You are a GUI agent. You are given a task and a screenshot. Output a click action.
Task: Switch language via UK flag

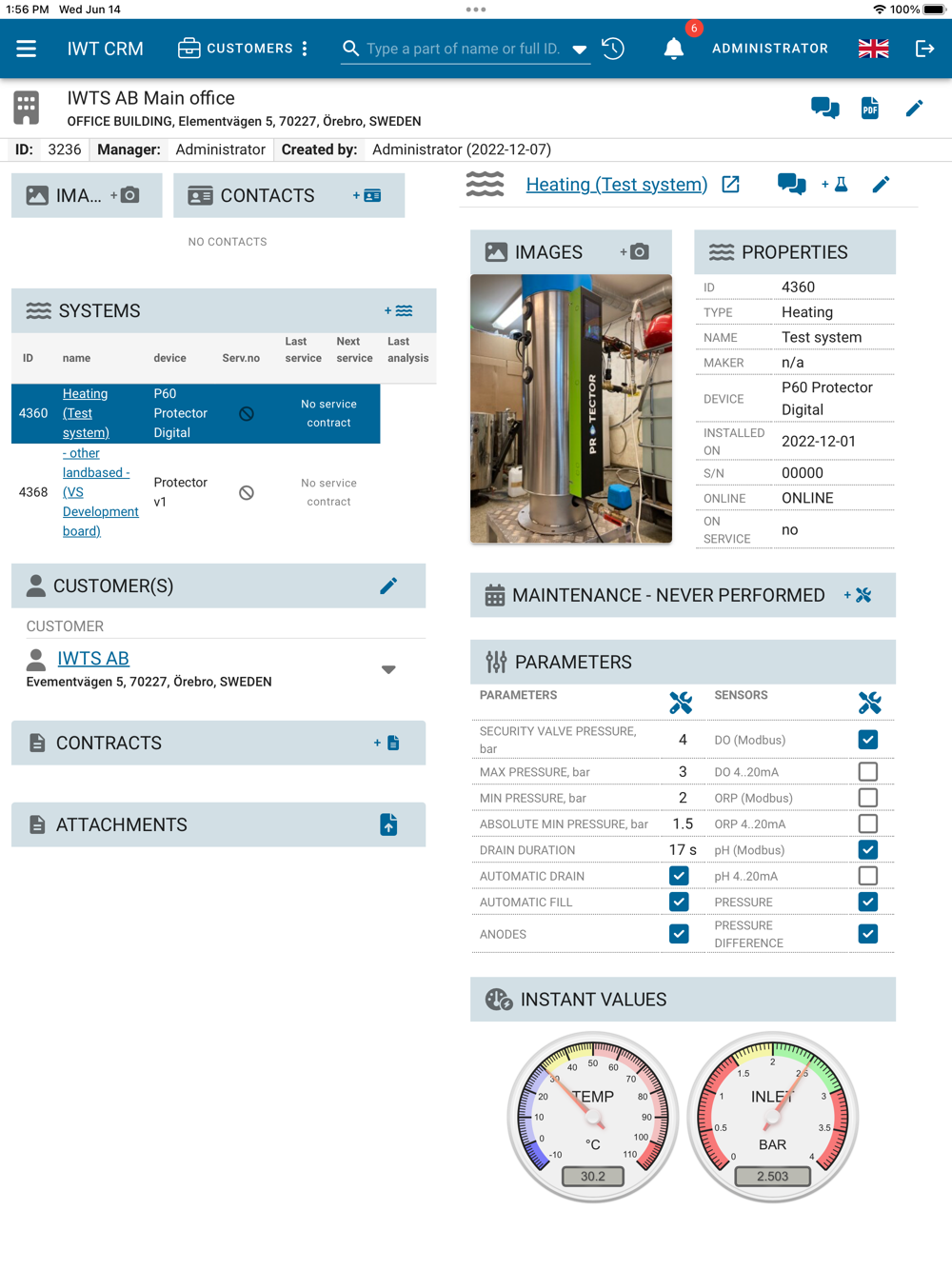click(x=873, y=49)
